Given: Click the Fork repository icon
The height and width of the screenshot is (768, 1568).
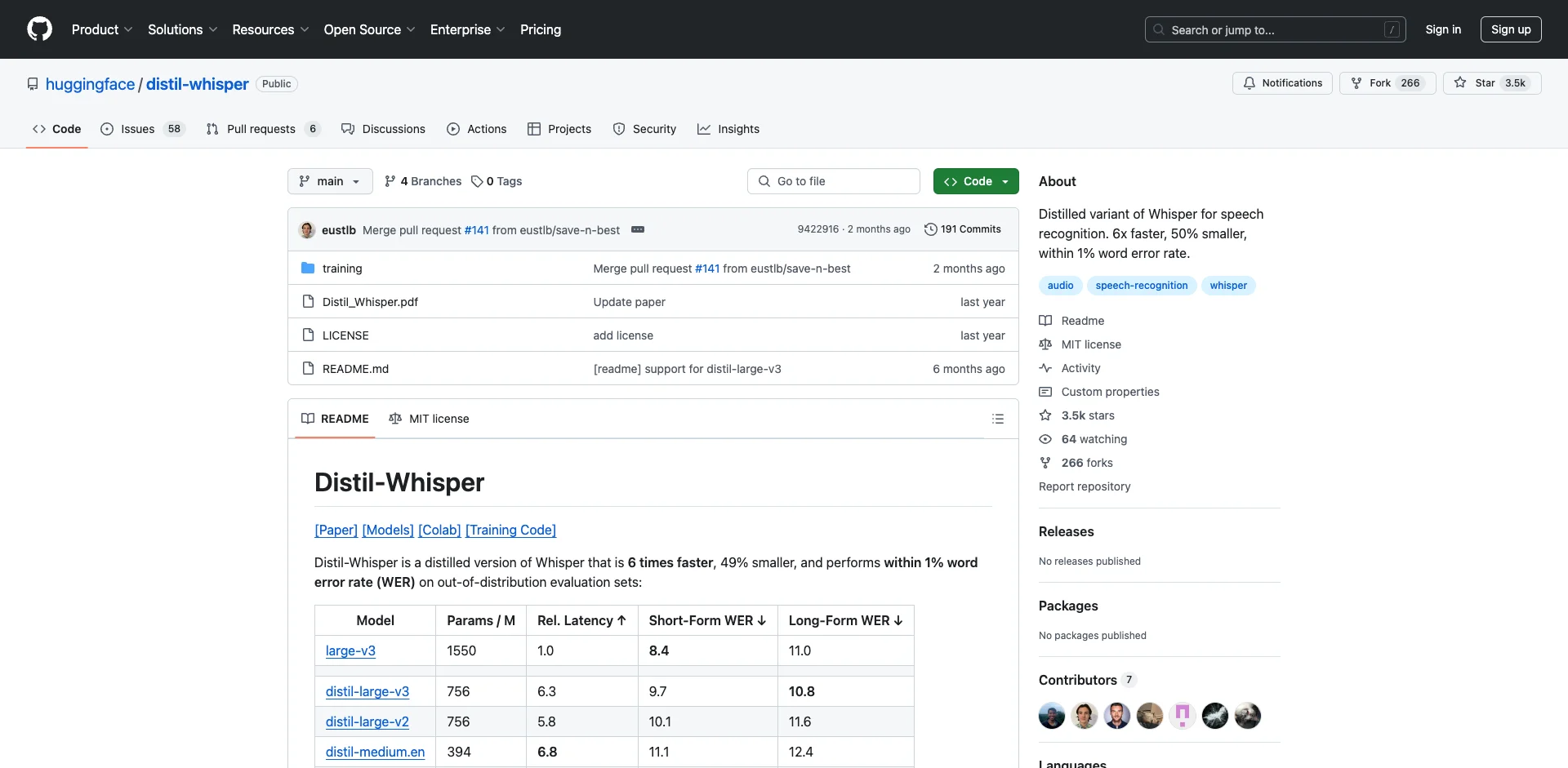Looking at the screenshot, I should (1356, 83).
